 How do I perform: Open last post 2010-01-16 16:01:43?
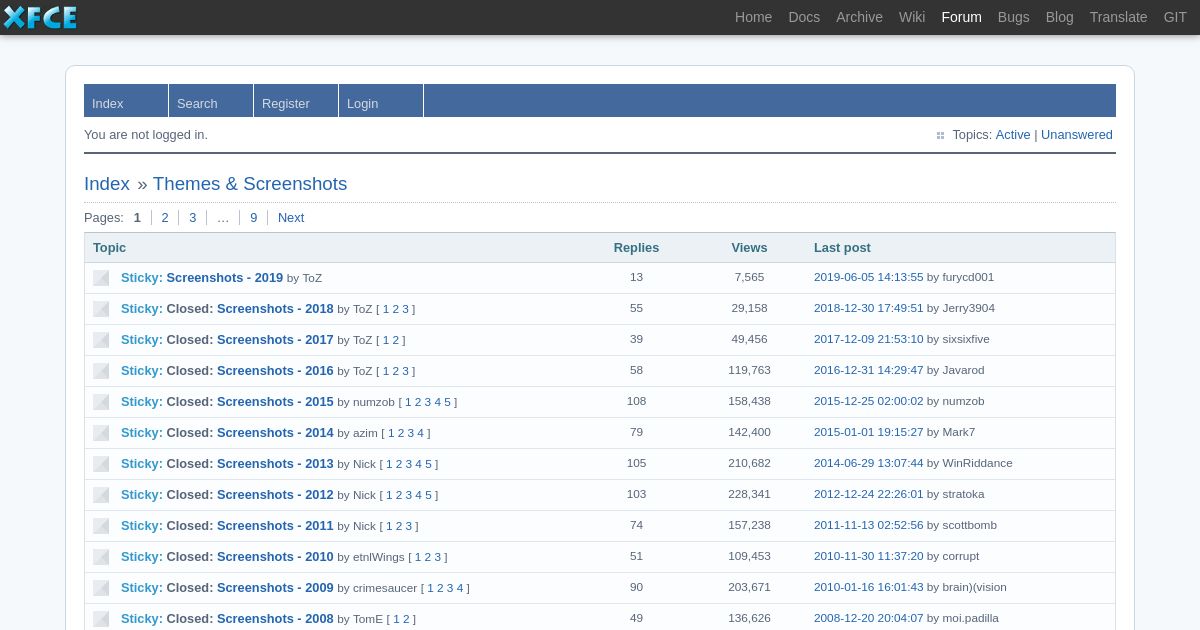click(868, 587)
